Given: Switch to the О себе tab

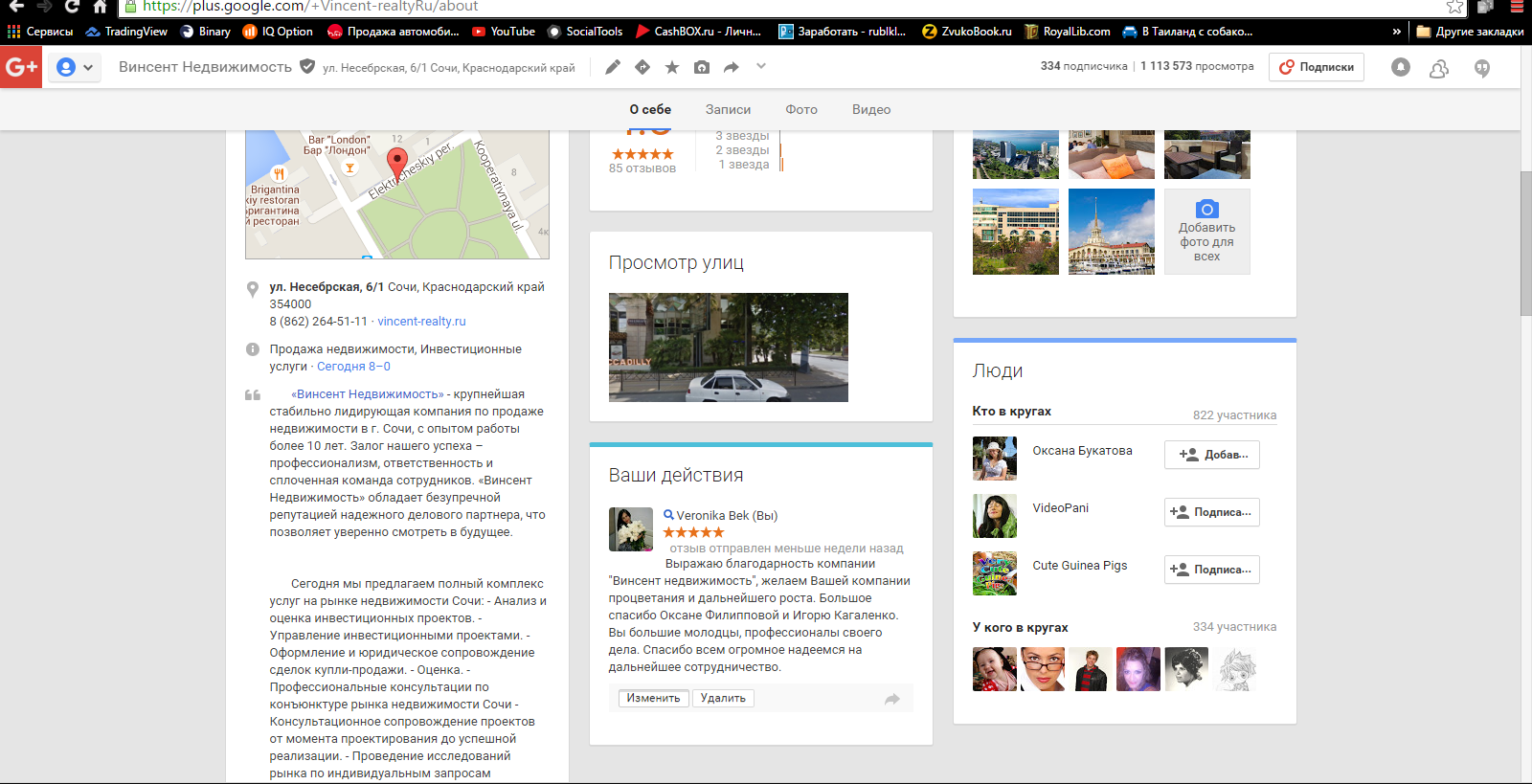Looking at the screenshot, I should pos(650,110).
